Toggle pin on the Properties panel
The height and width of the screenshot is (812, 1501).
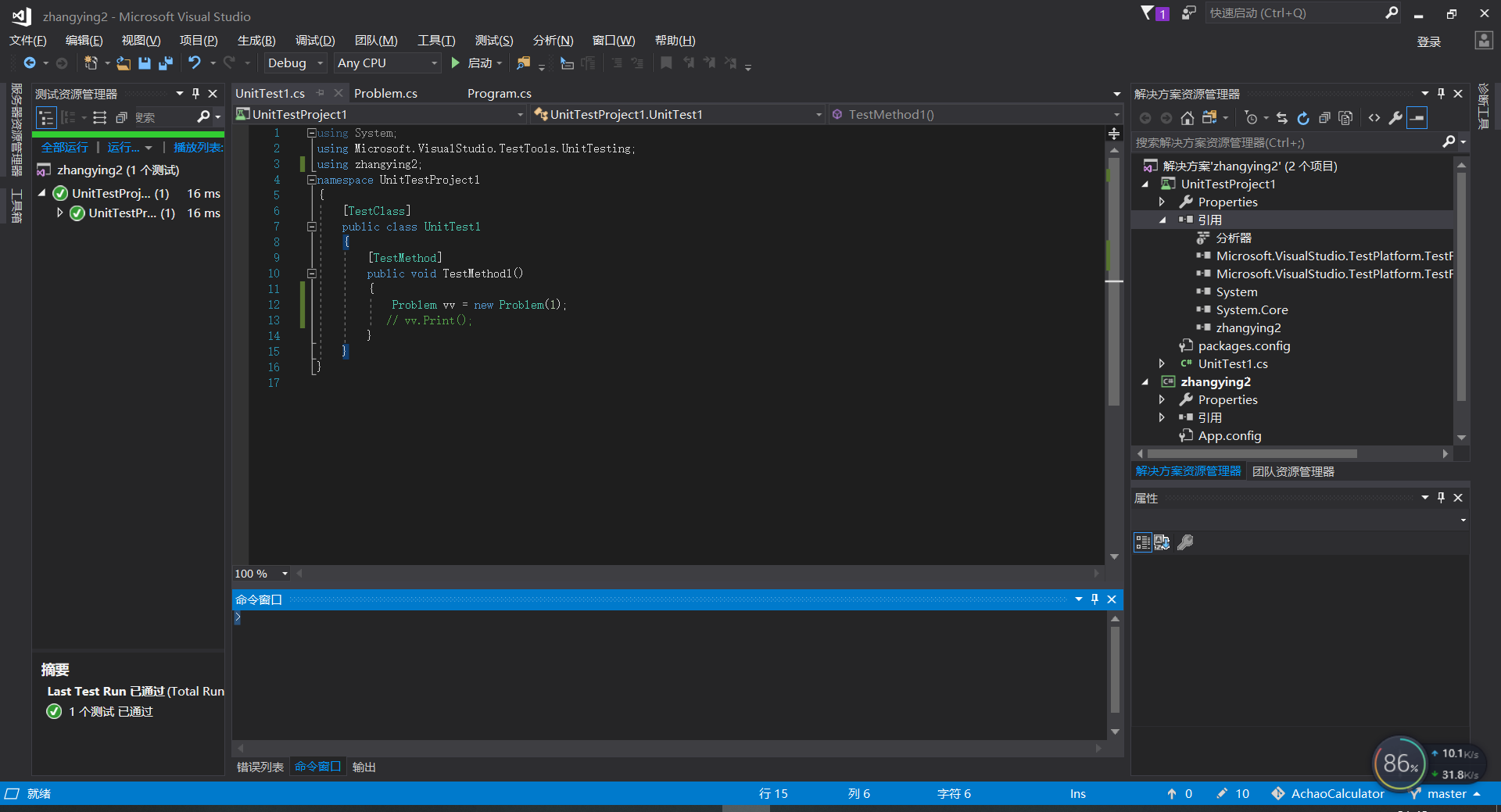(1441, 498)
